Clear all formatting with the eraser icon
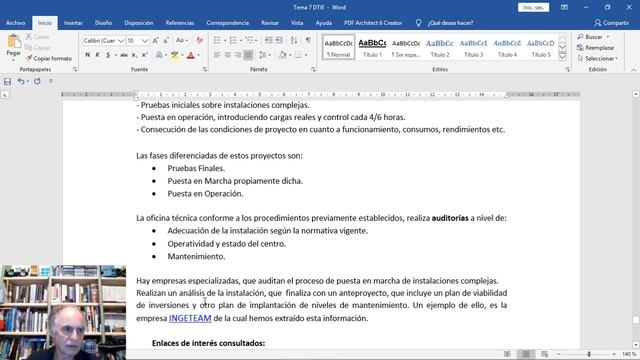 point(200,40)
